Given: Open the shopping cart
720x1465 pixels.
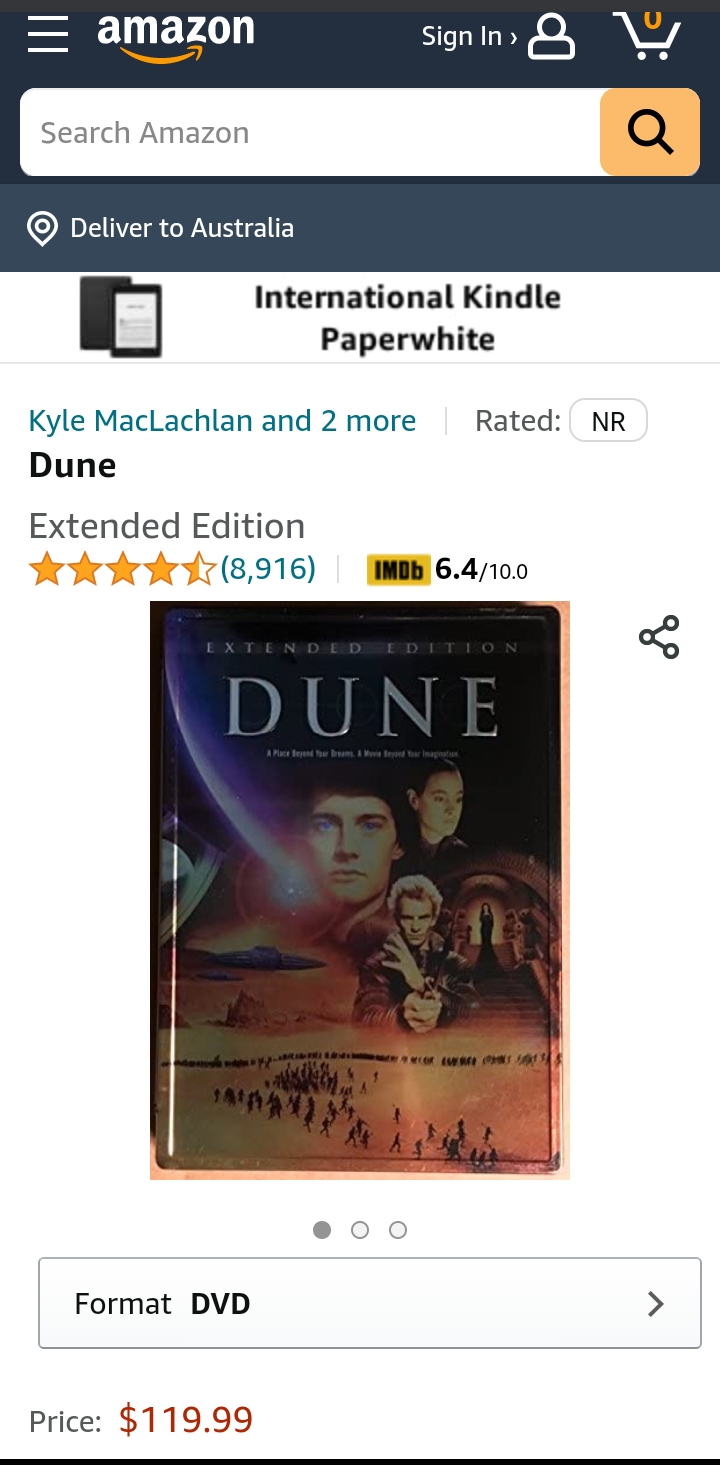Looking at the screenshot, I should 647,36.
